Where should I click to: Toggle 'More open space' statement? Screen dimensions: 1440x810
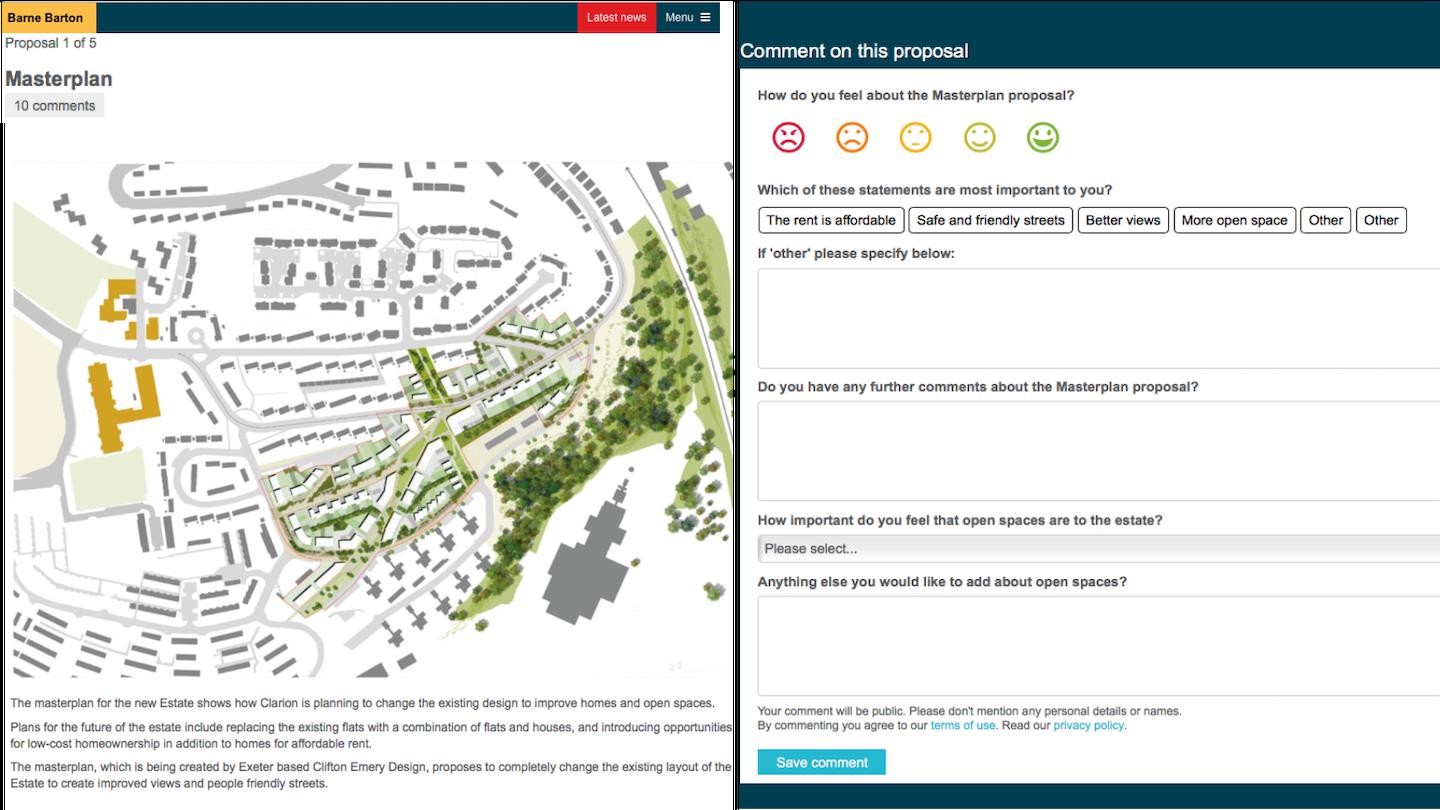coord(1235,220)
